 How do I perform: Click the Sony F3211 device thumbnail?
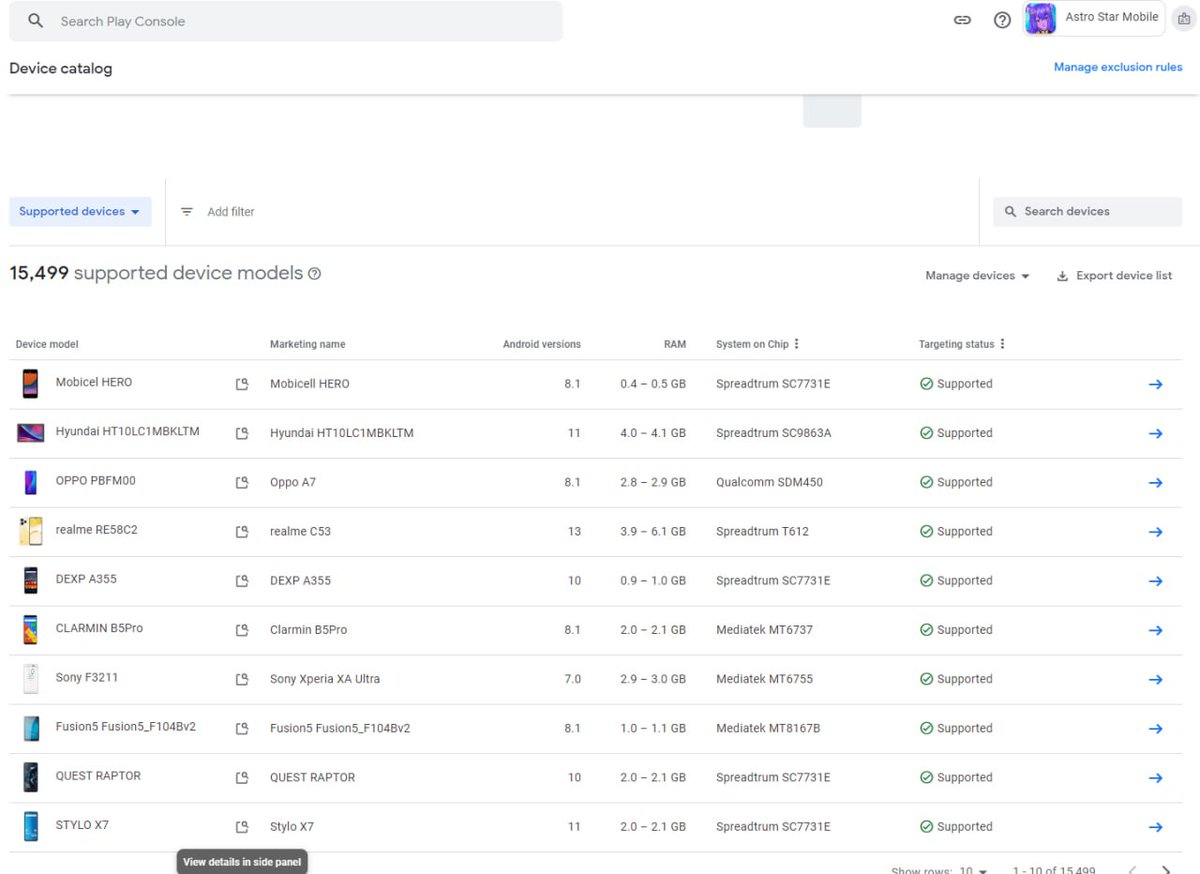30,679
